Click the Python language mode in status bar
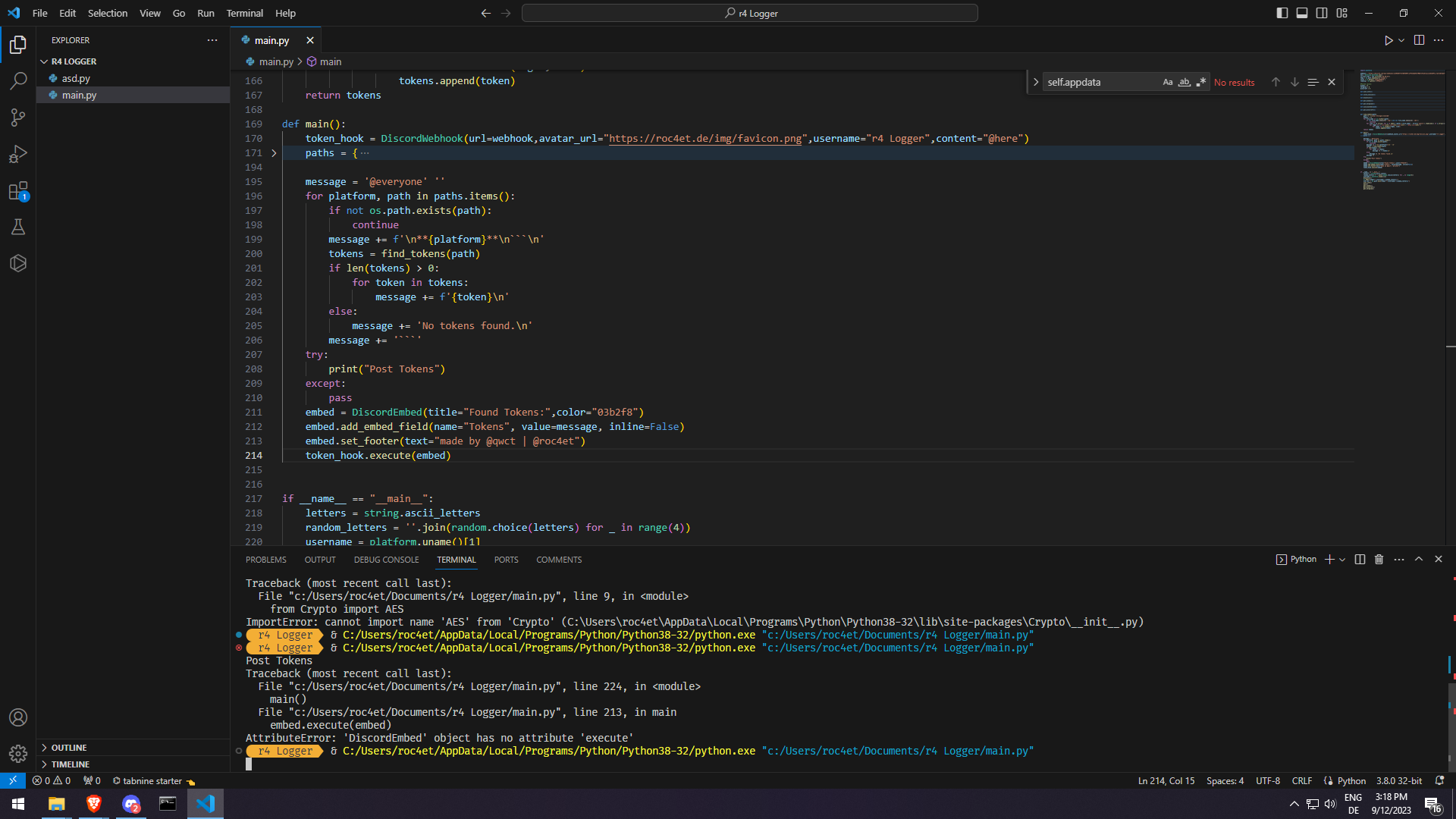1456x819 pixels. (1351, 781)
